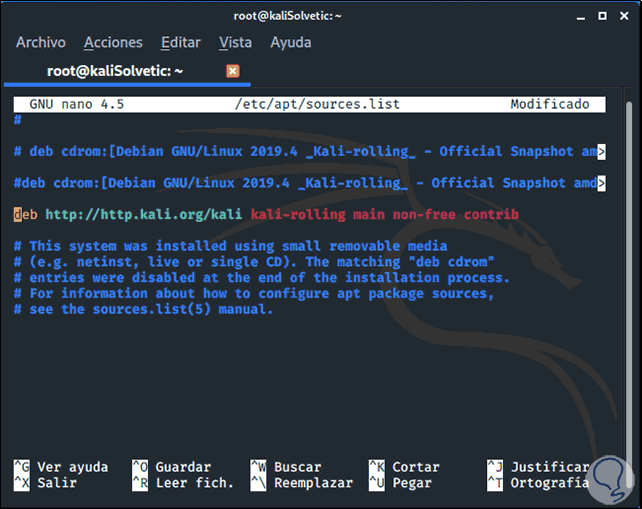Click the Buscar shortcut label

pyautogui.click(x=297, y=467)
